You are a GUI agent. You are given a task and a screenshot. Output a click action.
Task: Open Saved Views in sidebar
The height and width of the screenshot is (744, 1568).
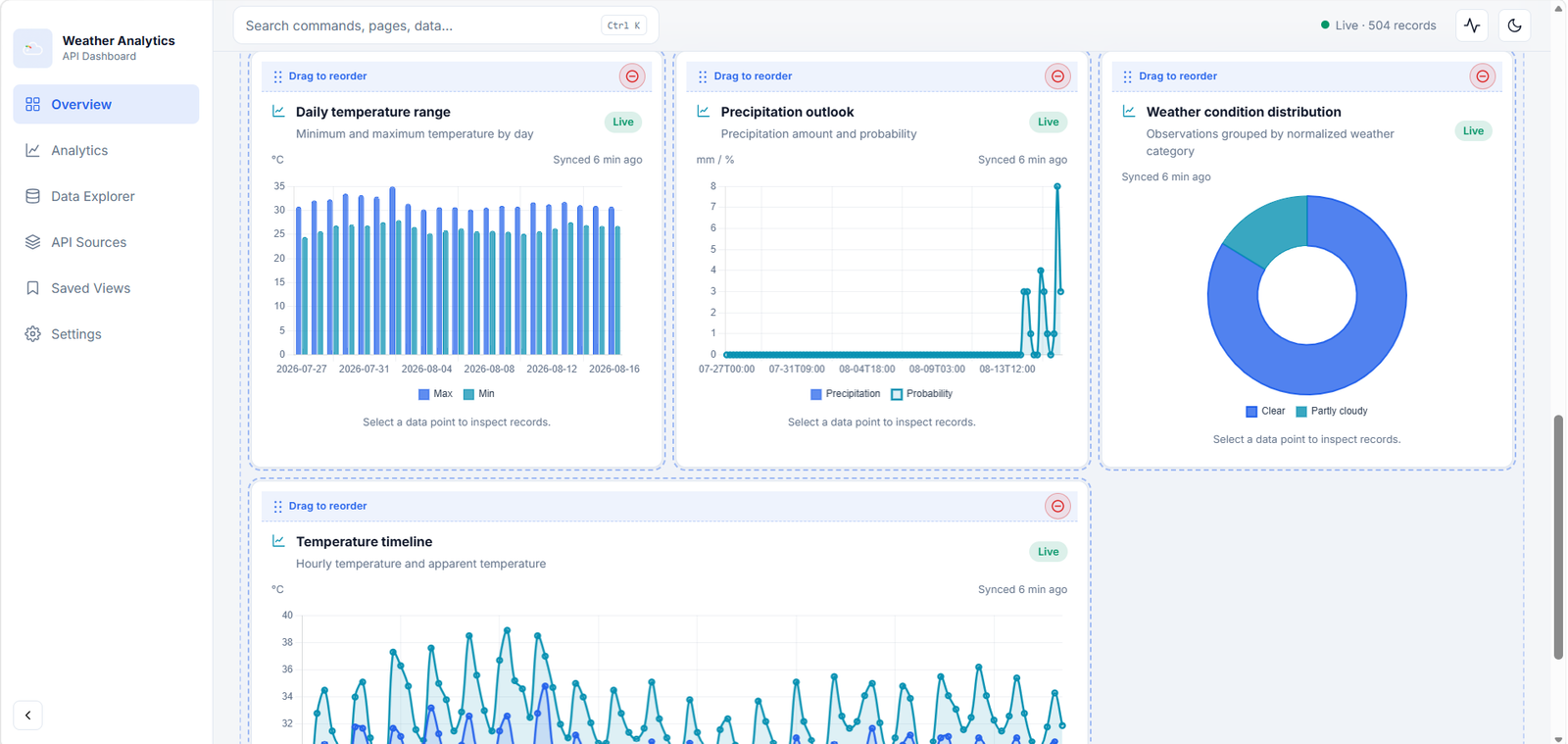pyautogui.click(x=106, y=288)
